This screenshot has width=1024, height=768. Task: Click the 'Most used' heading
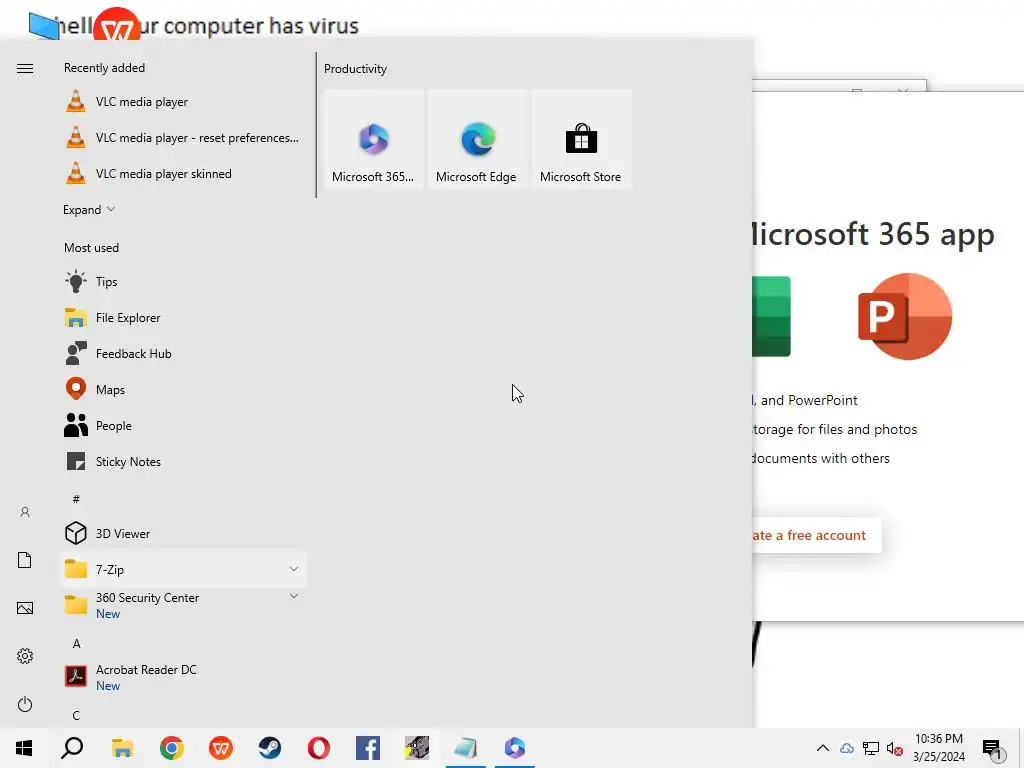point(91,248)
